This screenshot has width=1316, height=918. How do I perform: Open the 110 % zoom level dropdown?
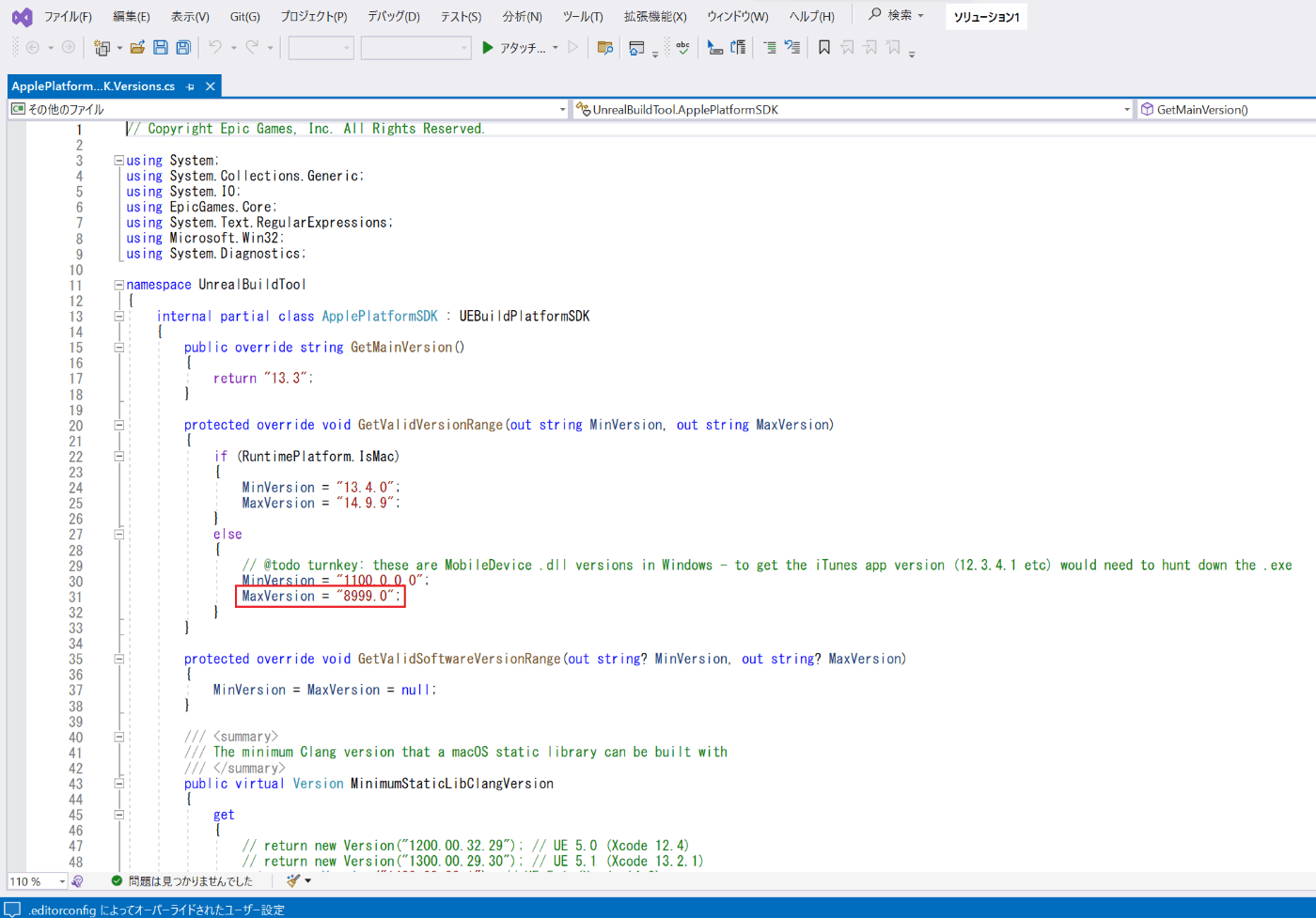38,881
